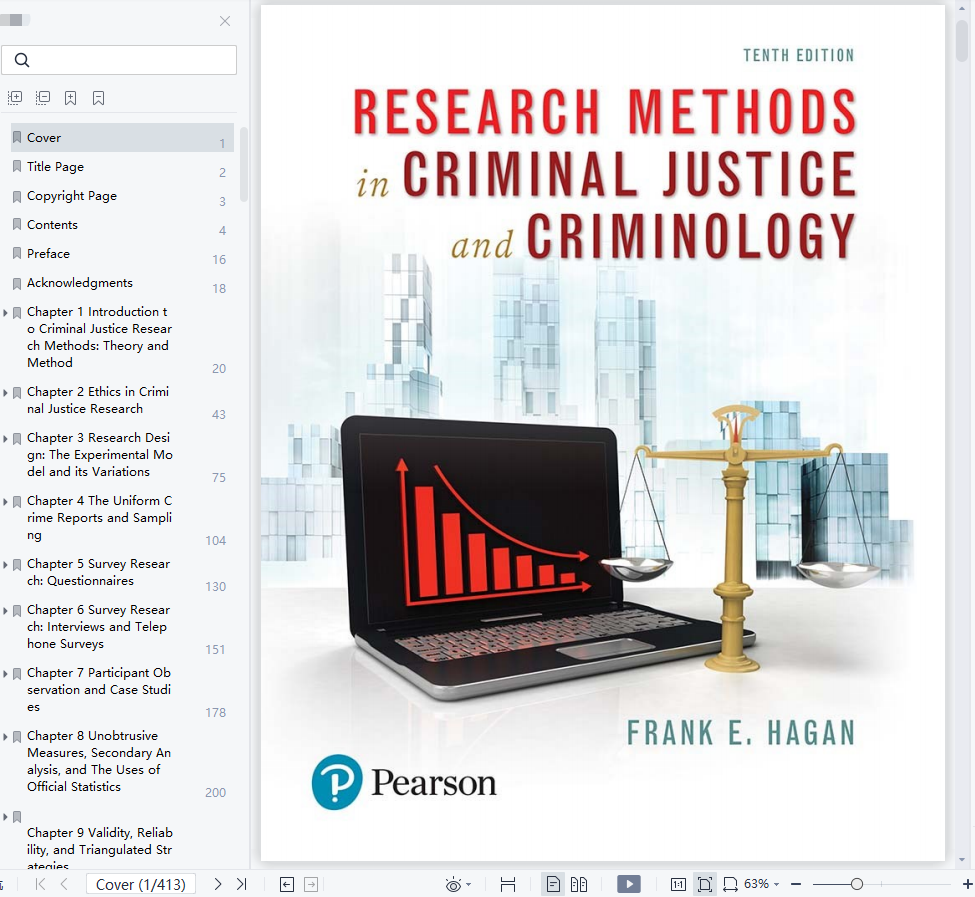975x897 pixels.
Task: Click the scroll down arrow of document scrollbar
Action: tap(963, 860)
